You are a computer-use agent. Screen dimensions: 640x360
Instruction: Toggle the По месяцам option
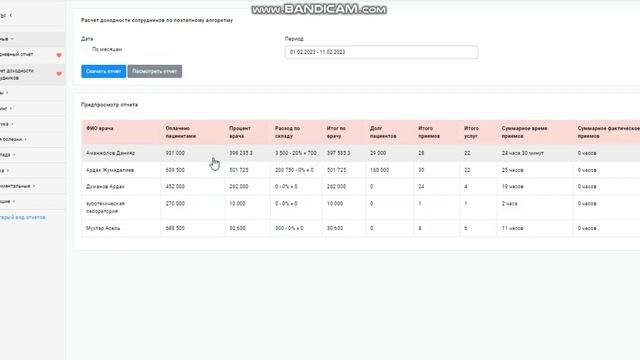(85, 49)
